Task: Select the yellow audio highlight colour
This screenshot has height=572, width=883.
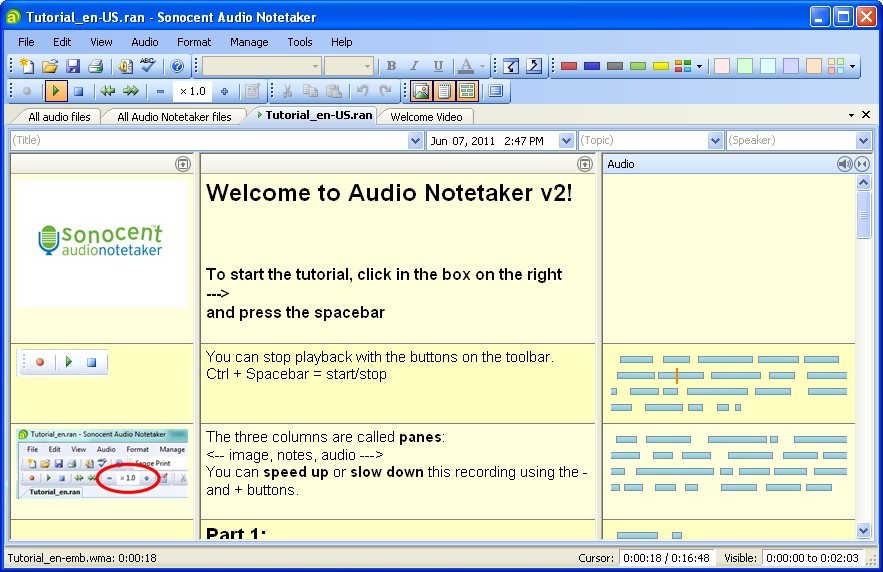Action: pyautogui.click(x=660, y=66)
